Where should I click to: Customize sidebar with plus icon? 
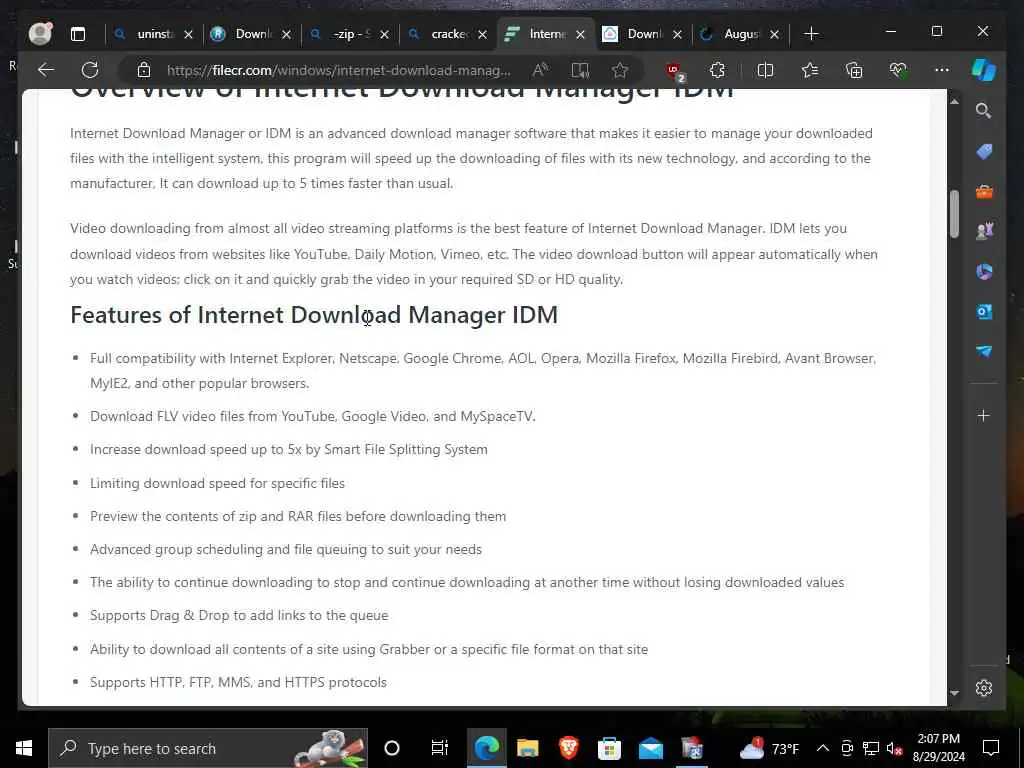984,415
